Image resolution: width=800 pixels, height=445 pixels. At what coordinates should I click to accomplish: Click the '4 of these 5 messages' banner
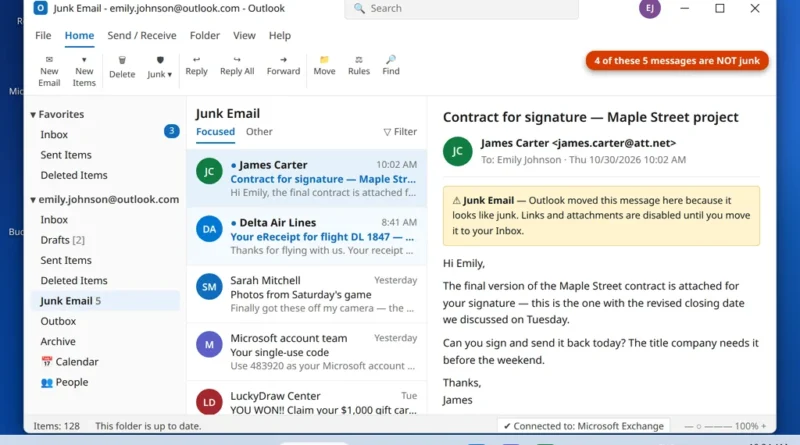tap(677, 61)
